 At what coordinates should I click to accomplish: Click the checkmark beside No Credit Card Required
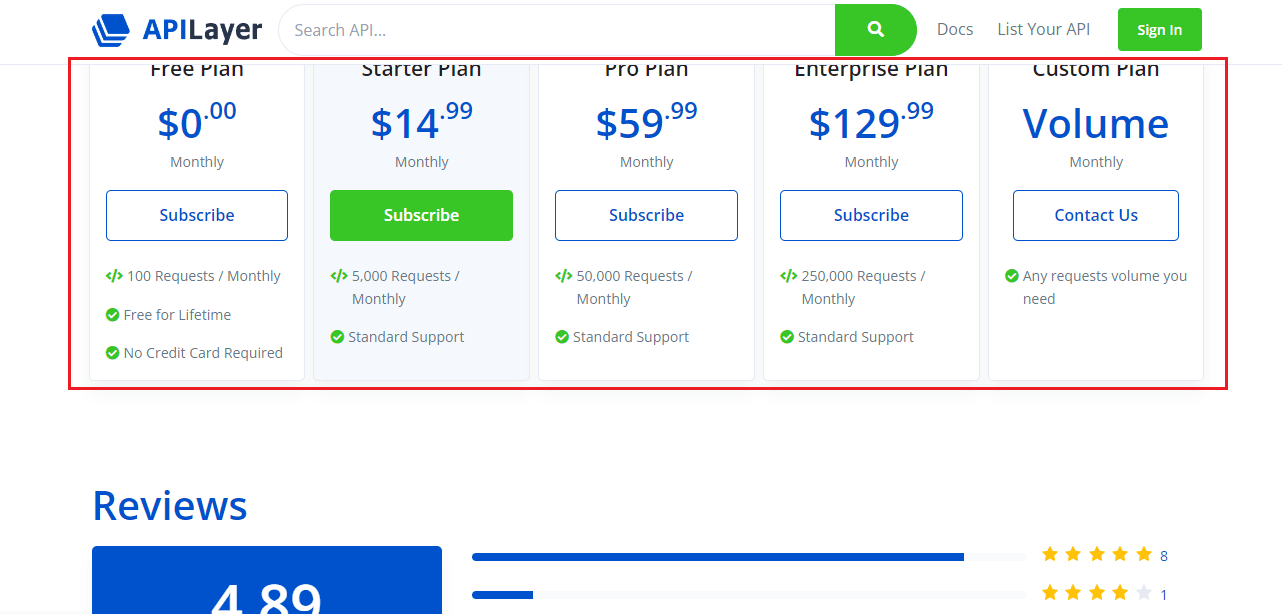coord(113,353)
